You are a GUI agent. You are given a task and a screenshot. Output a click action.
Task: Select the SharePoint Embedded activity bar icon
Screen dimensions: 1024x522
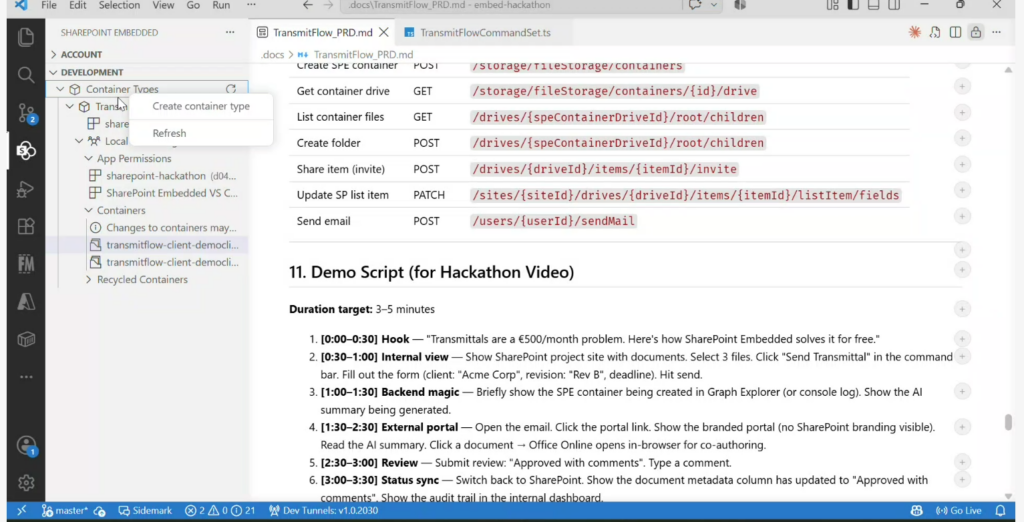25,150
